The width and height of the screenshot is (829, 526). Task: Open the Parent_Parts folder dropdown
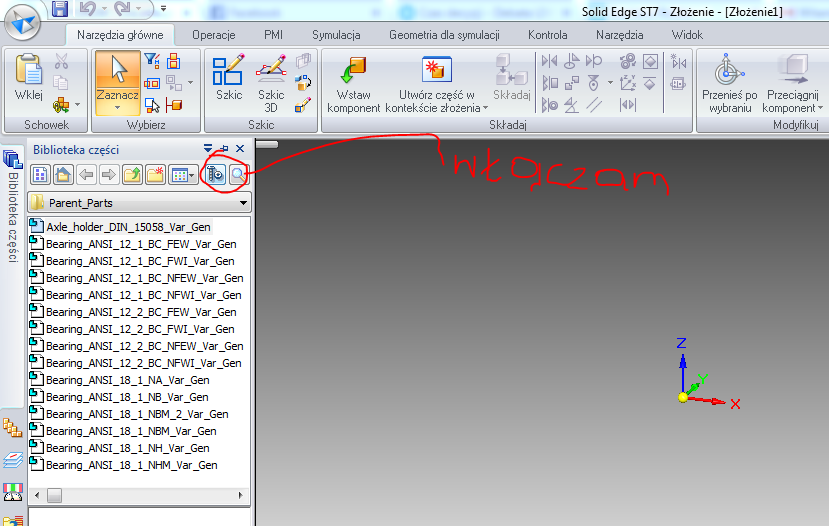point(243,203)
